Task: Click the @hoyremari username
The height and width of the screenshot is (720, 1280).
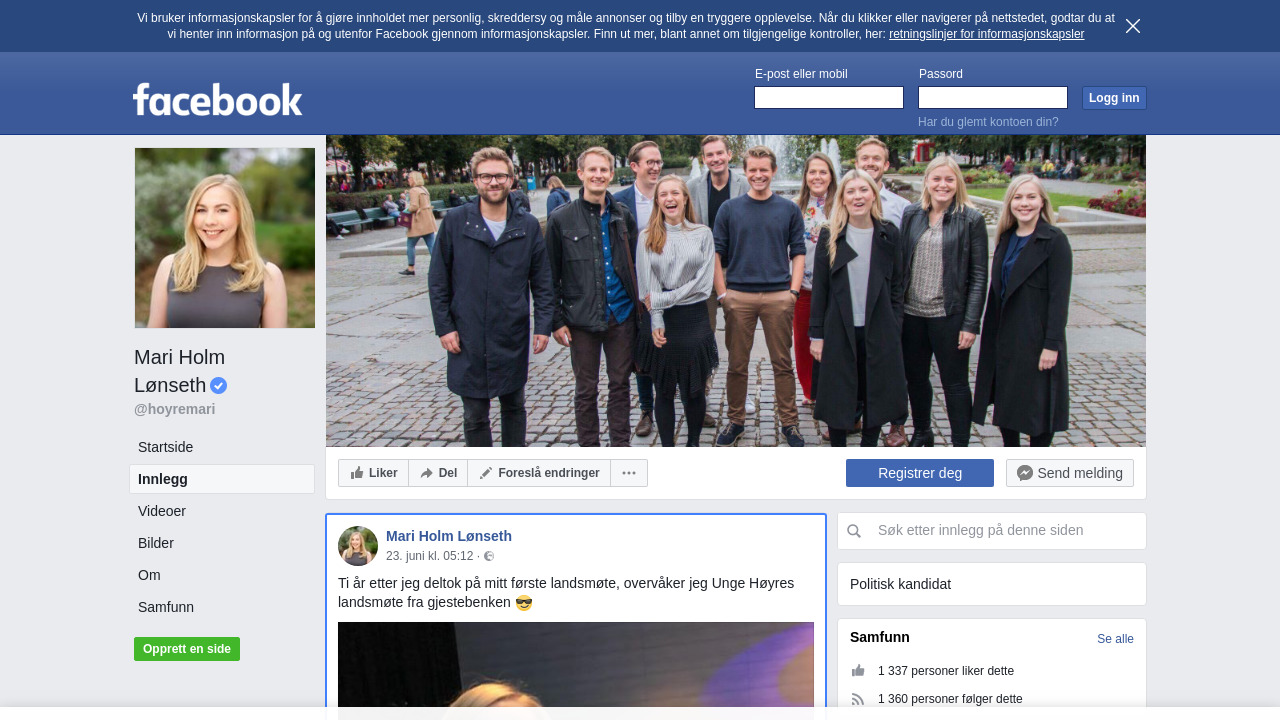Action: click(175, 409)
